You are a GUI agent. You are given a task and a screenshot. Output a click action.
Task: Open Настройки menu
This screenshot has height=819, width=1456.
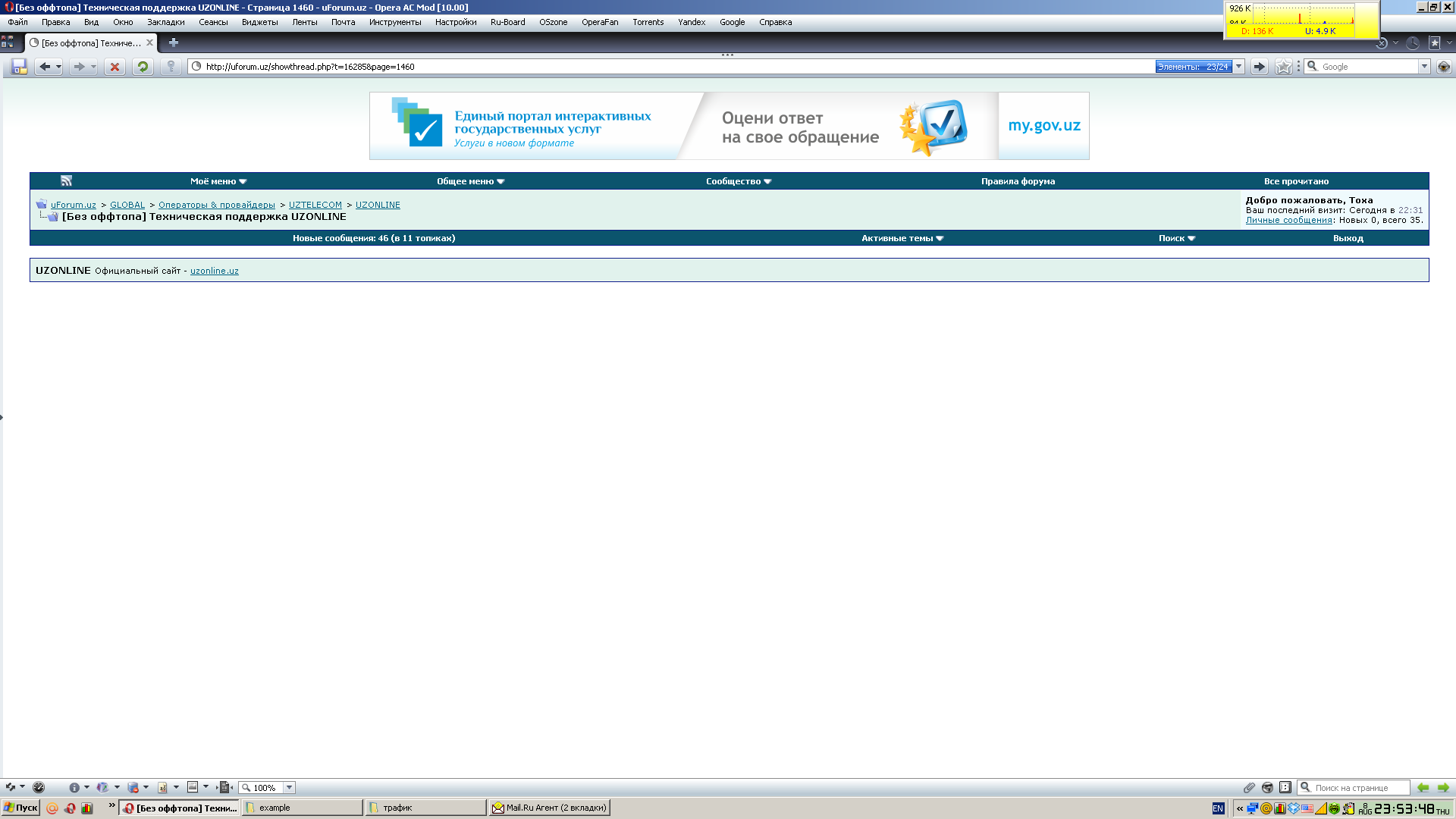point(456,22)
